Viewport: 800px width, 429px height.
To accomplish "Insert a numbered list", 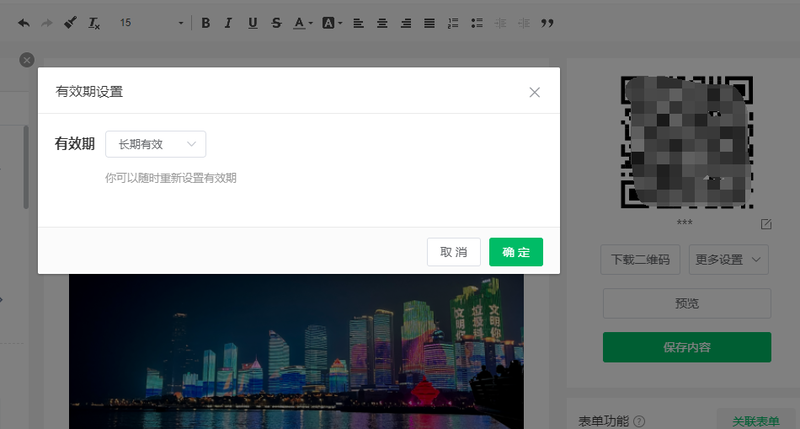I will coord(453,22).
